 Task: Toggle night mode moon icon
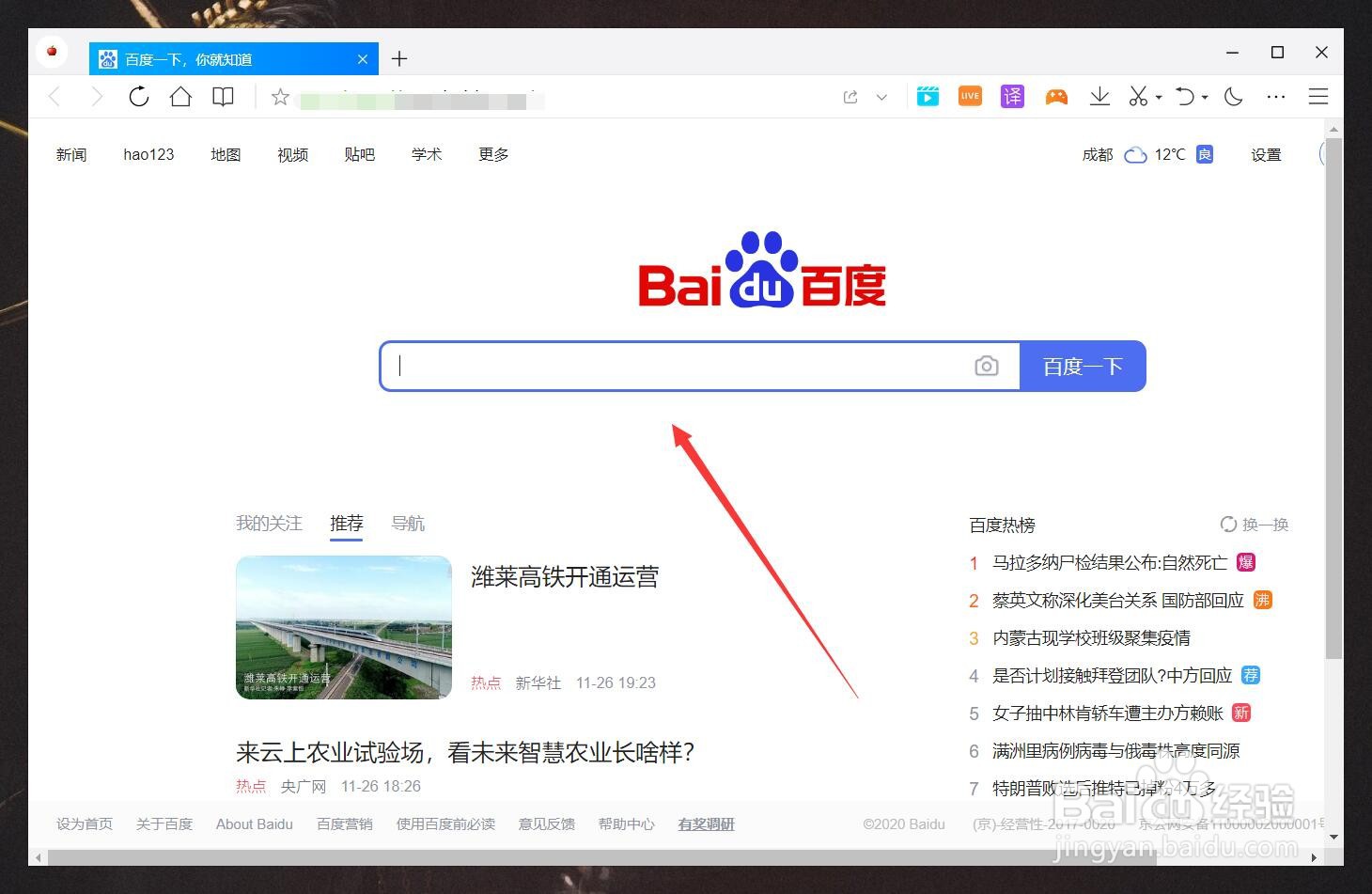click(x=1234, y=96)
